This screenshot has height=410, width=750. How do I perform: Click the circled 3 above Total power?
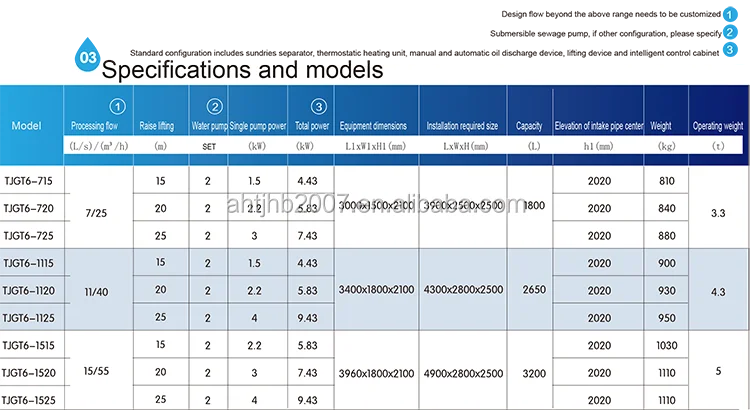tap(317, 107)
